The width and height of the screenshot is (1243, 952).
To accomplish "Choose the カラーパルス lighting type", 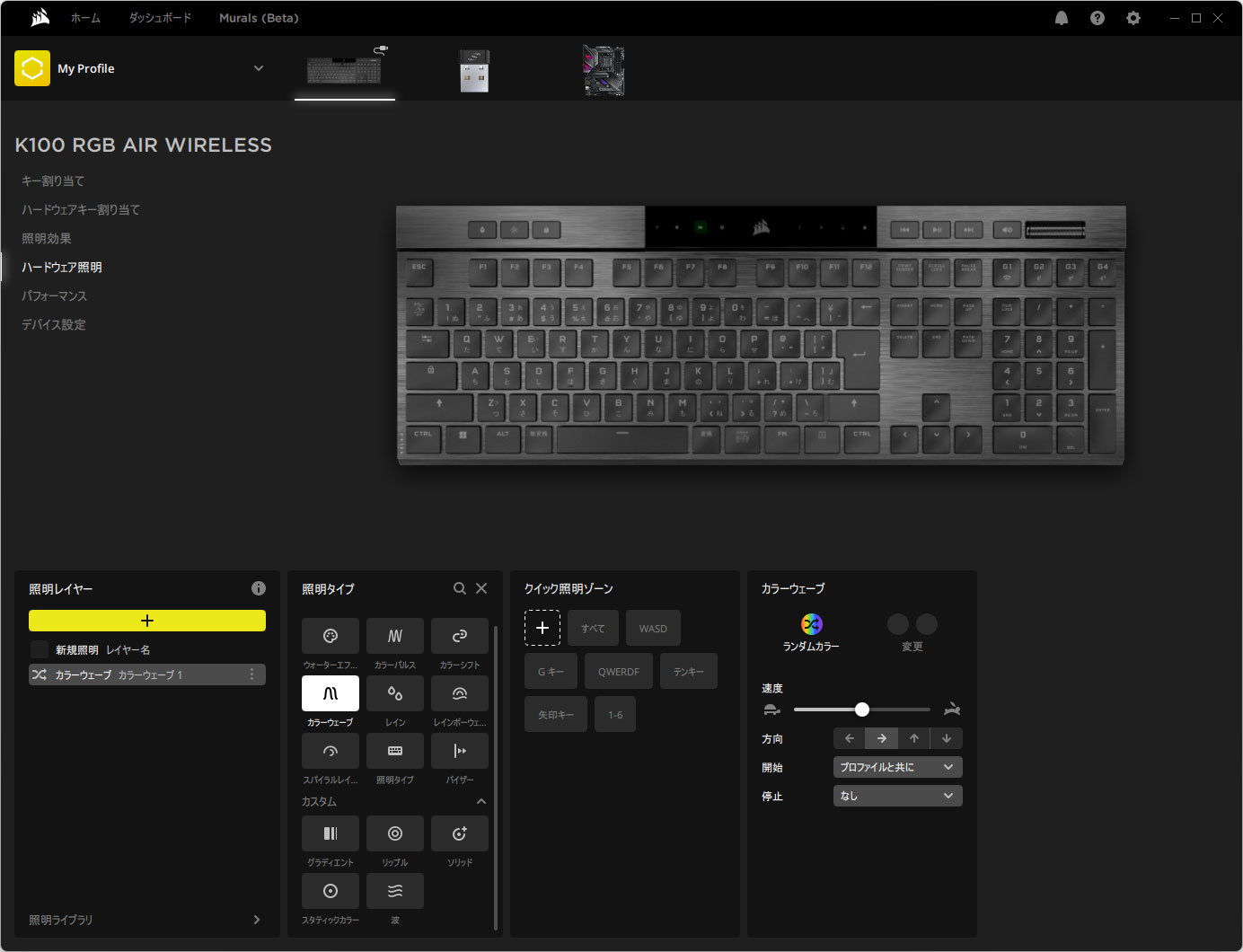I will point(395,636).
